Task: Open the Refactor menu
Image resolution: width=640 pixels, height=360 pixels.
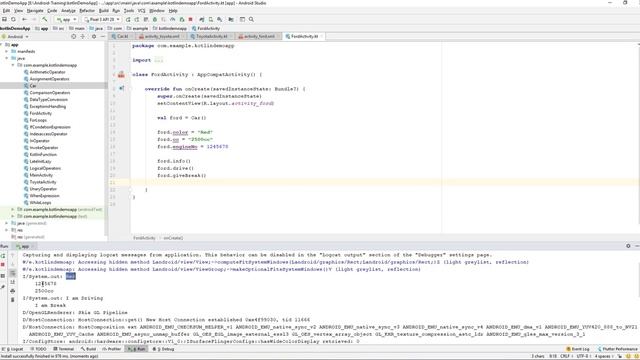Action: tap(87, 11)
